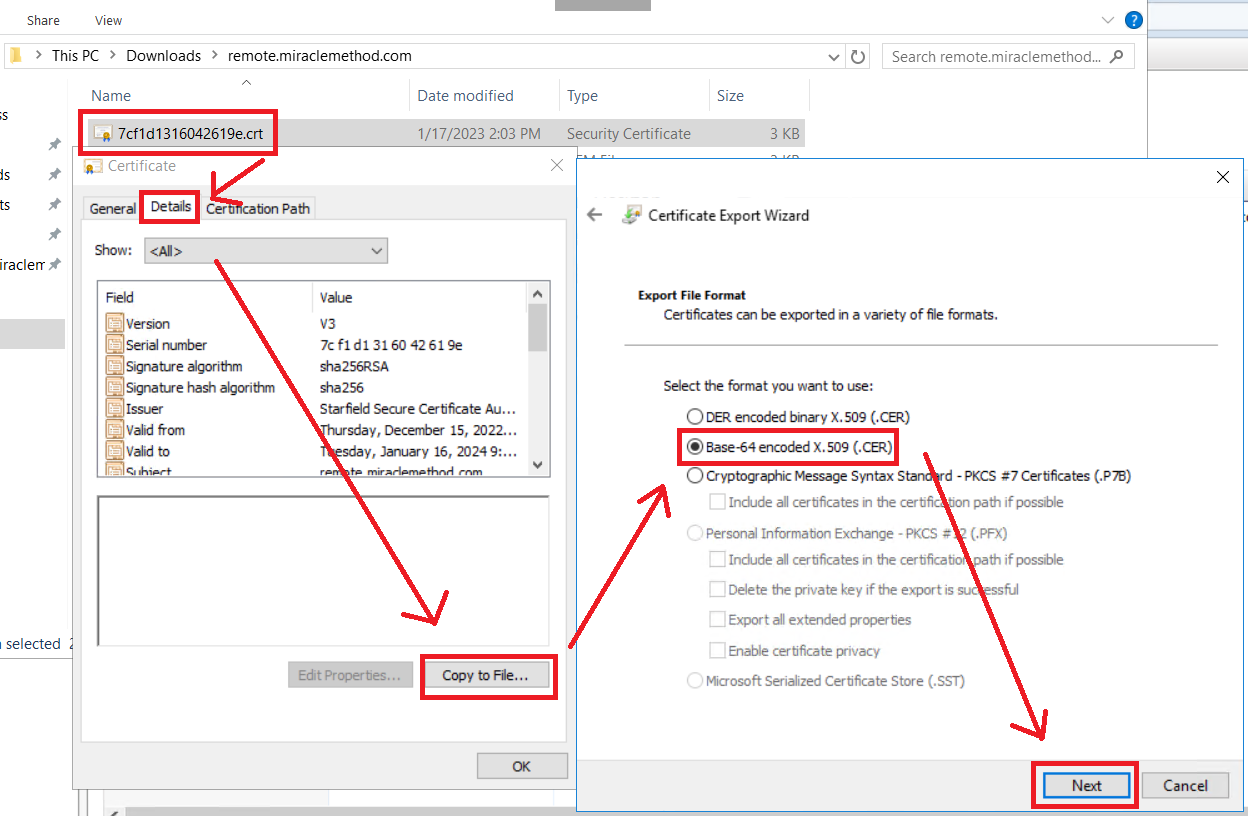Click the field list scrollbar down arrow

click(538, 465)
